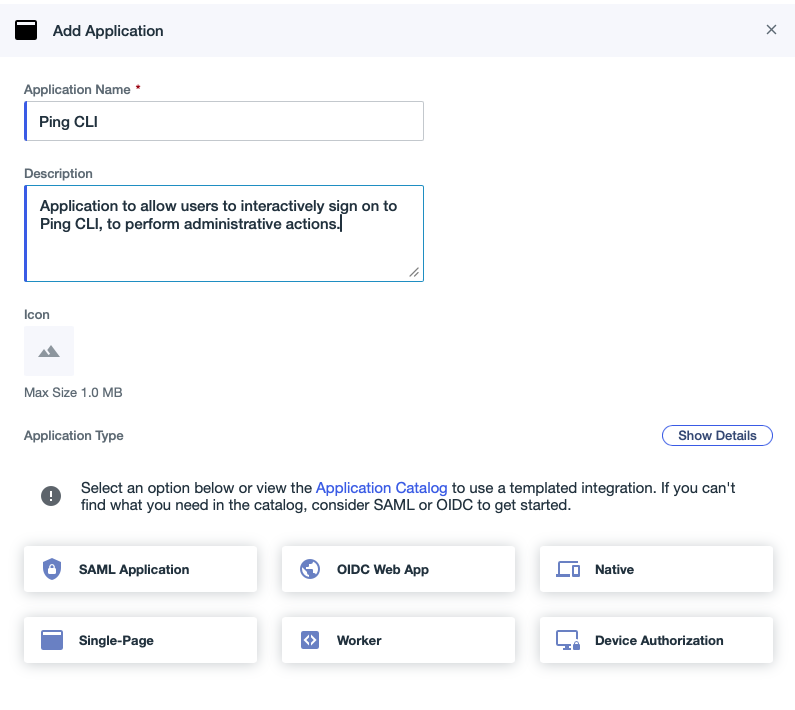Click the Application Name label
The image size is (795, 710).
tap(77, 89)
